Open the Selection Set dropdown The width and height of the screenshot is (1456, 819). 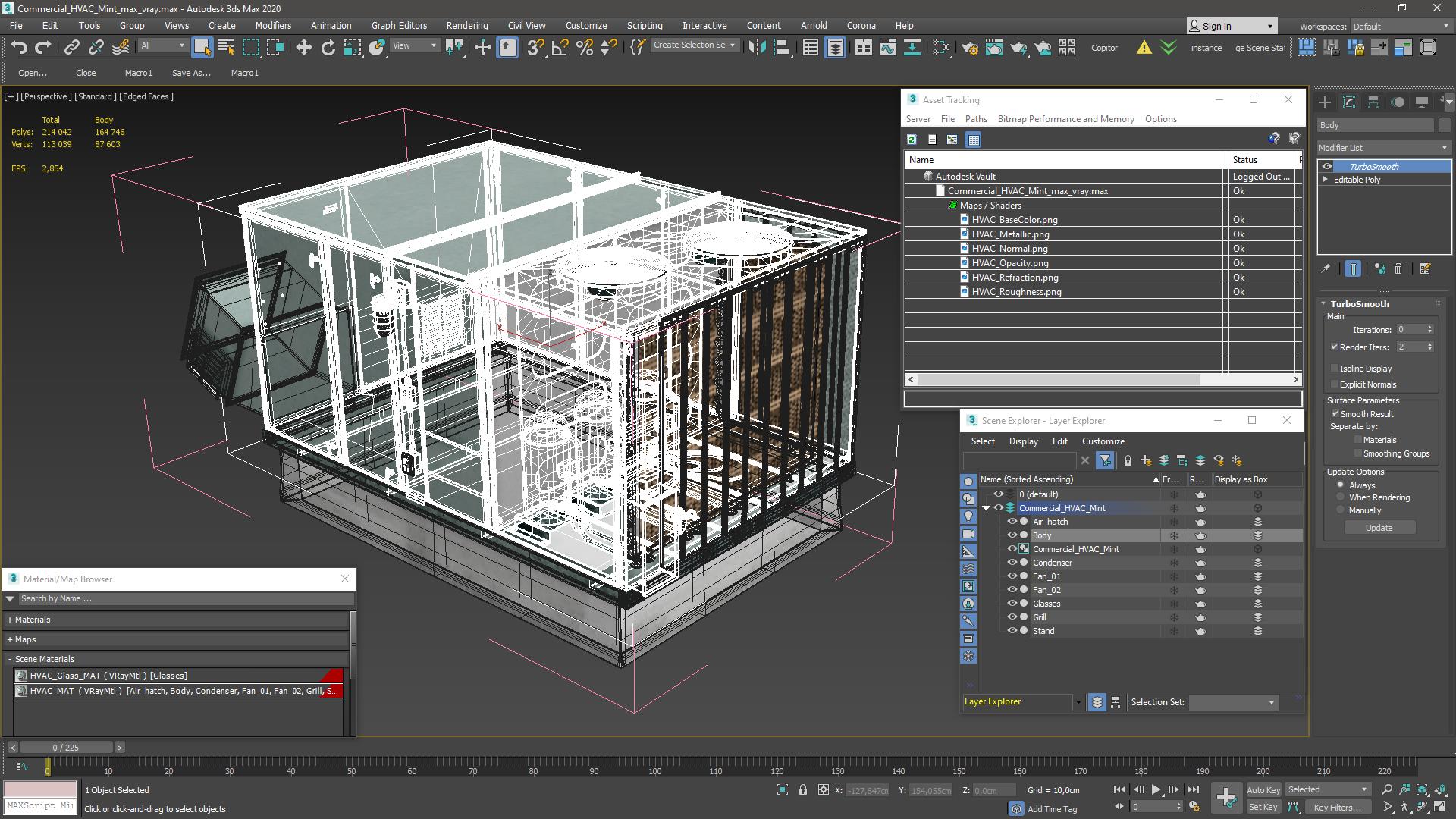point(1234,702)
